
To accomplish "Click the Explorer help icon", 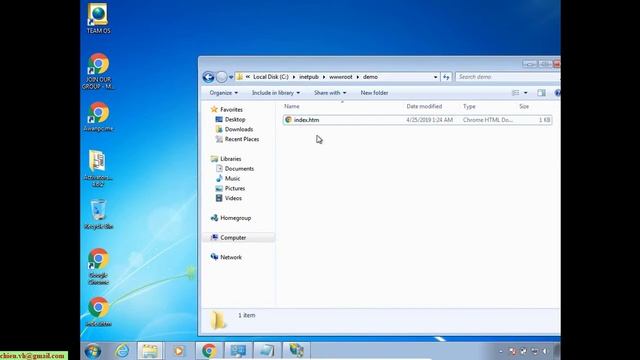I will click(557, 93).
